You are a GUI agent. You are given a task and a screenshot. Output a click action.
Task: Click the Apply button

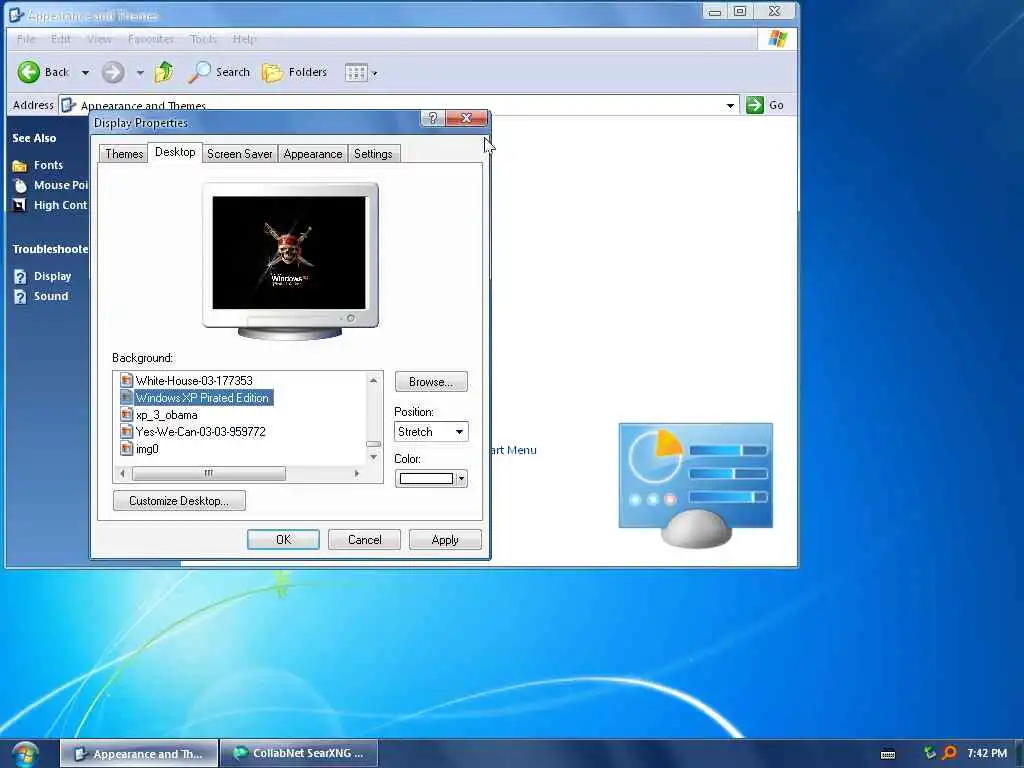(445, 539)
